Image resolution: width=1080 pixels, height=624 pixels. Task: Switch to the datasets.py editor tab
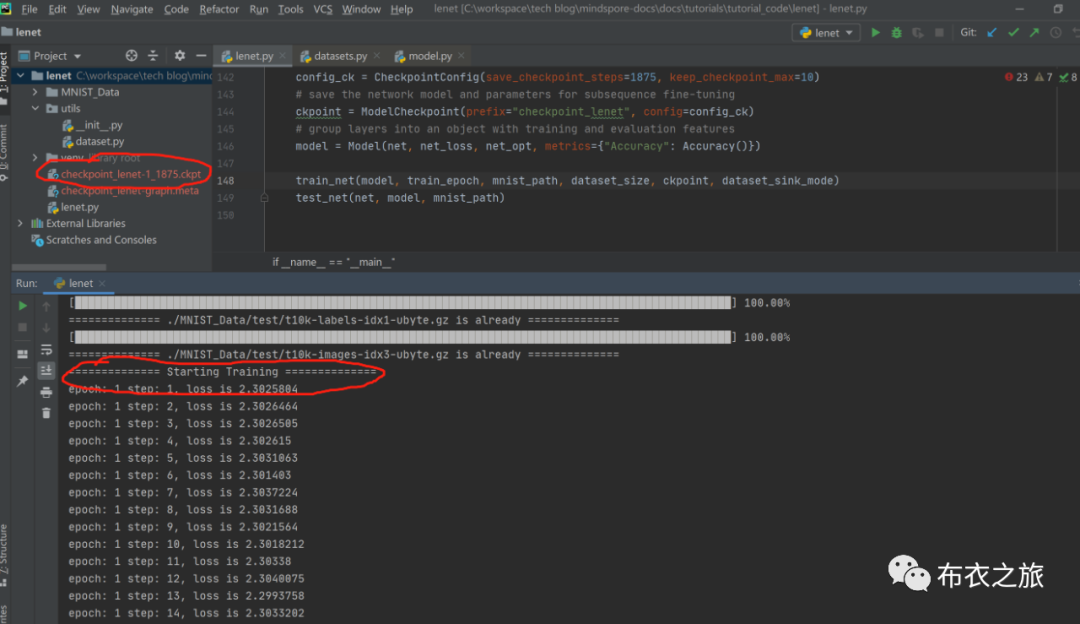coord(340,56)
